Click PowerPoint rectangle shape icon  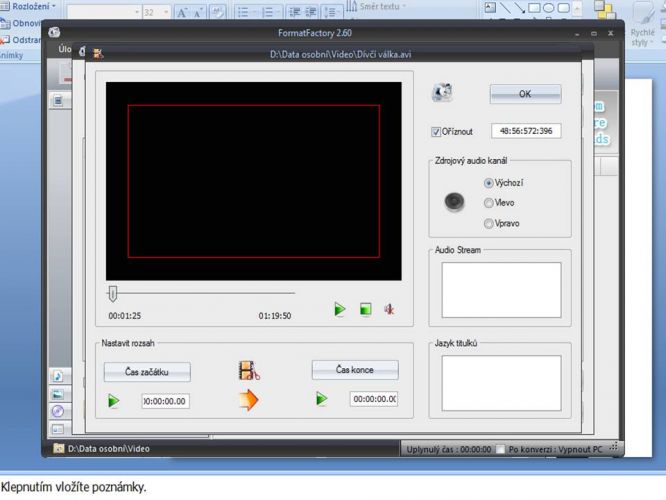(534, 7)
